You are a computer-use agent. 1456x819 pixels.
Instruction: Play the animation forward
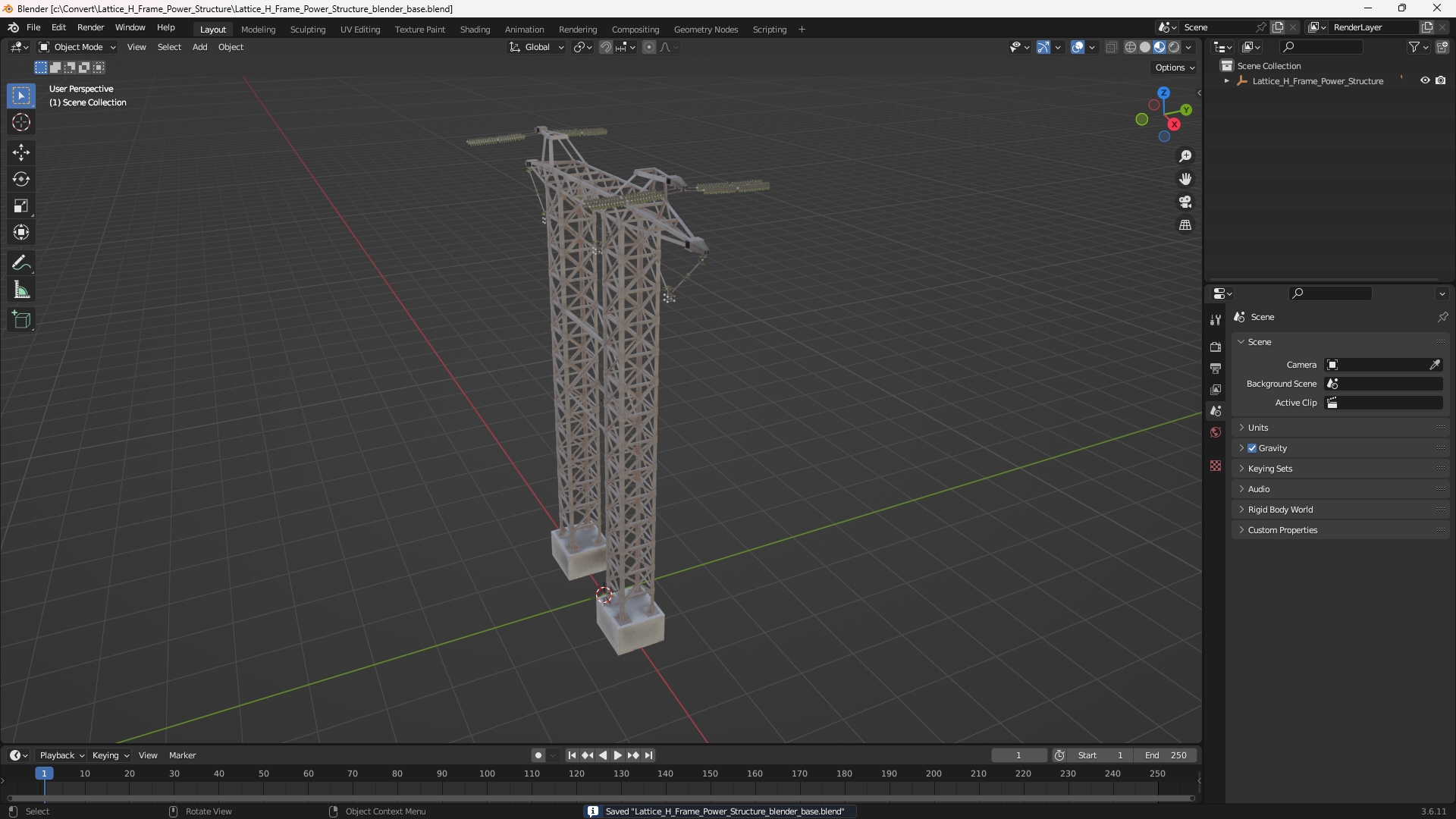tap(617, 755)
